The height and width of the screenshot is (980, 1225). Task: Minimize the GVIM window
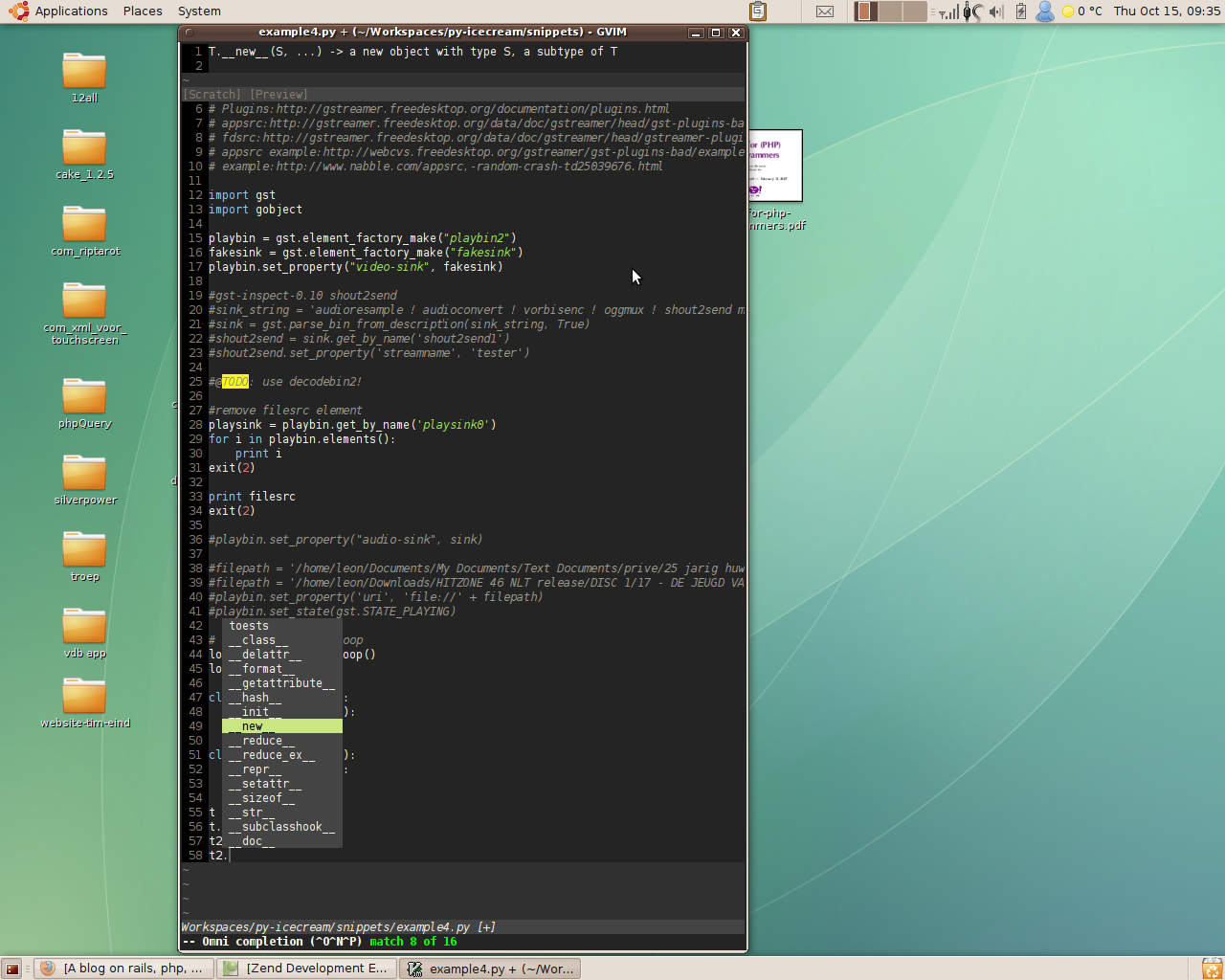tap(696, 33)
